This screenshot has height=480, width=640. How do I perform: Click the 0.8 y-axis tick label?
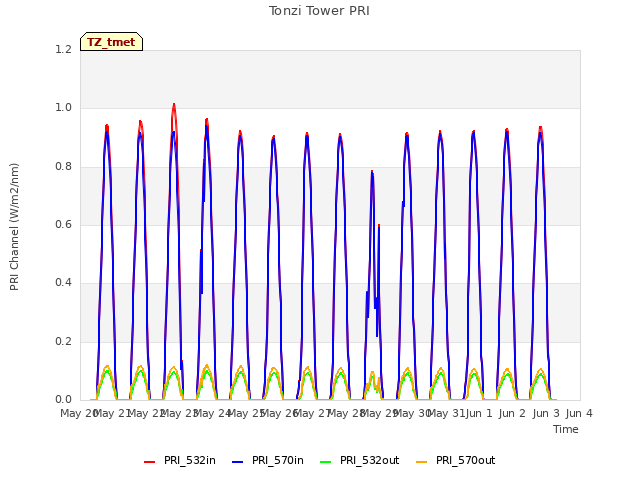(x=63, y=167)
